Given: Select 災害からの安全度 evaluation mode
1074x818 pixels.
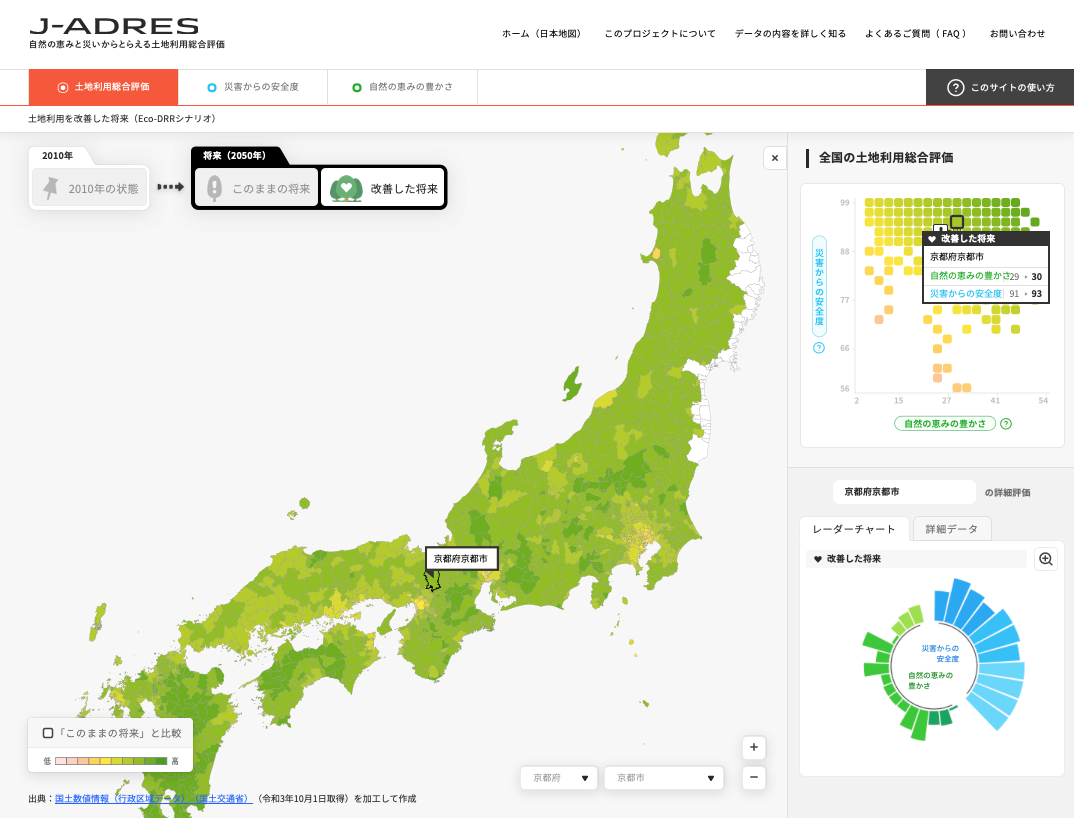Looking at the screenshot, I should tap(253, 88).
